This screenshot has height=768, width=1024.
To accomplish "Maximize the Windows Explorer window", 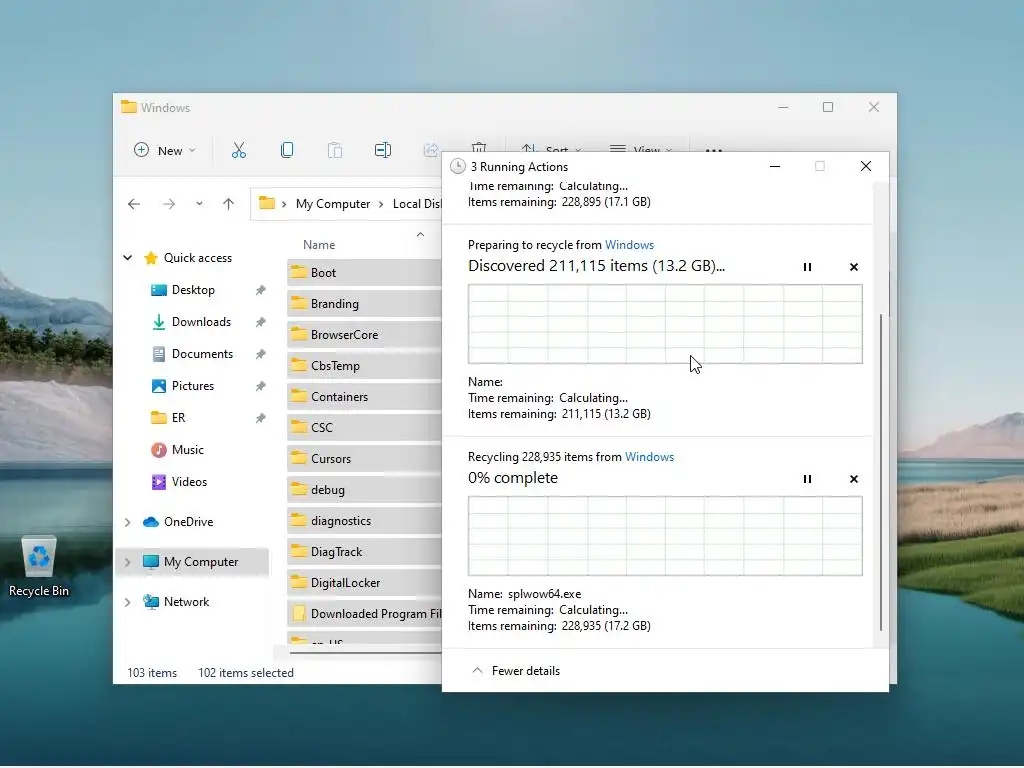I will 828,107.
